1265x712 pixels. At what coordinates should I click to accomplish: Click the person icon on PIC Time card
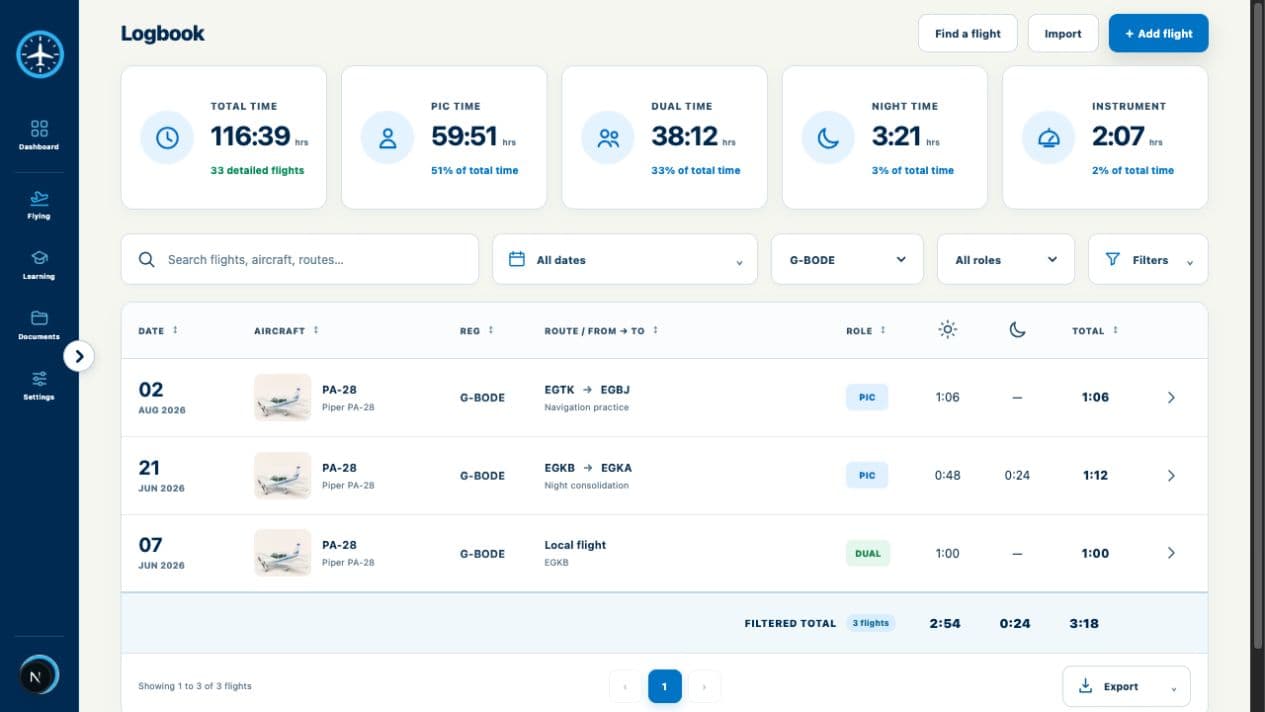388,138
